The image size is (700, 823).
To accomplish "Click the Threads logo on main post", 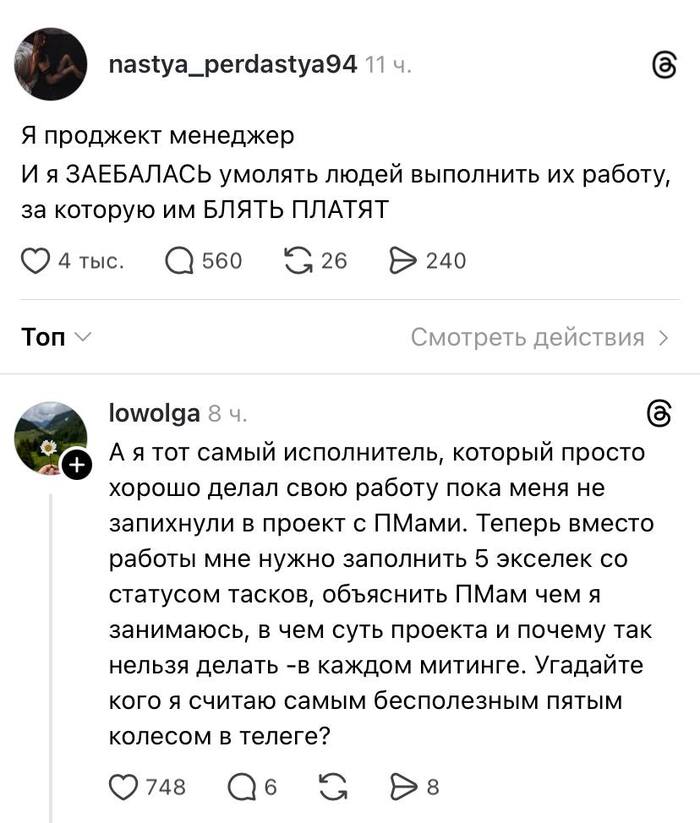I will (664, 67).
